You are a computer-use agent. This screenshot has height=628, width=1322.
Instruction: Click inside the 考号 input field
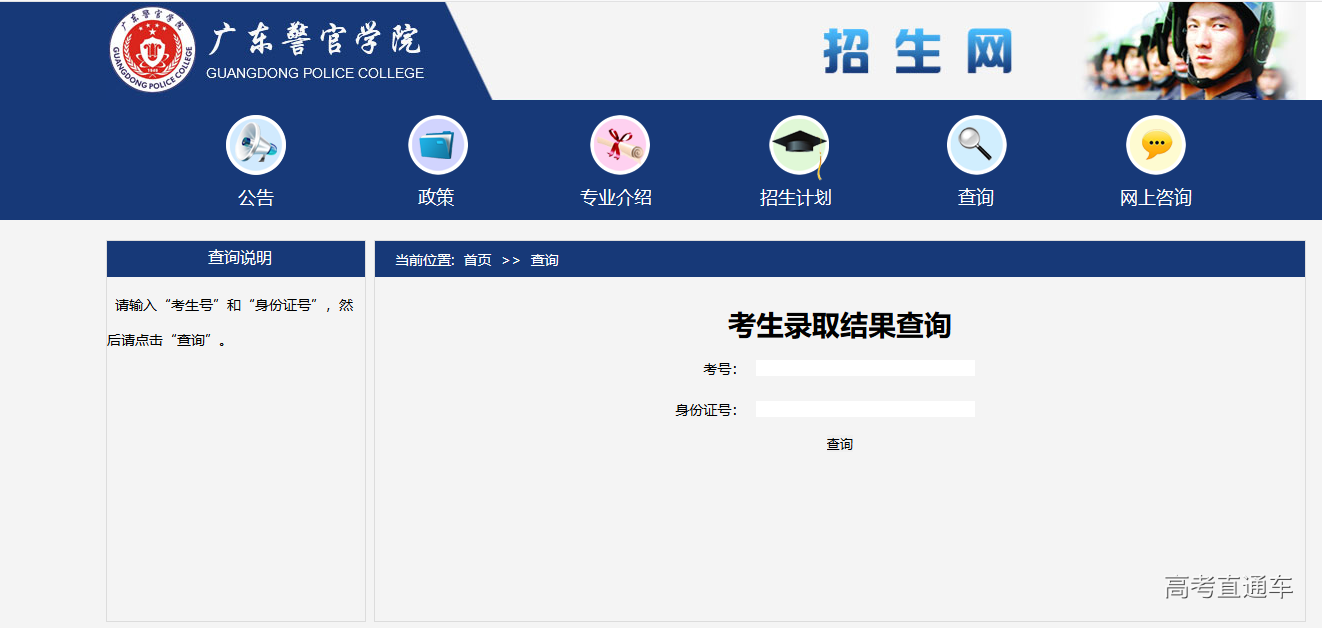865,367
